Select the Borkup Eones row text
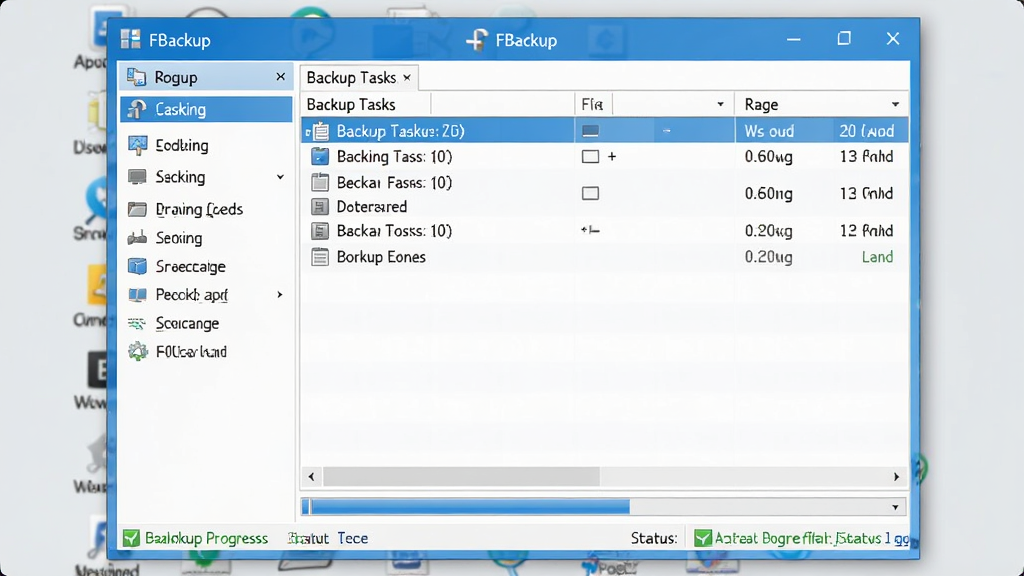 click(x=381, y=257)
